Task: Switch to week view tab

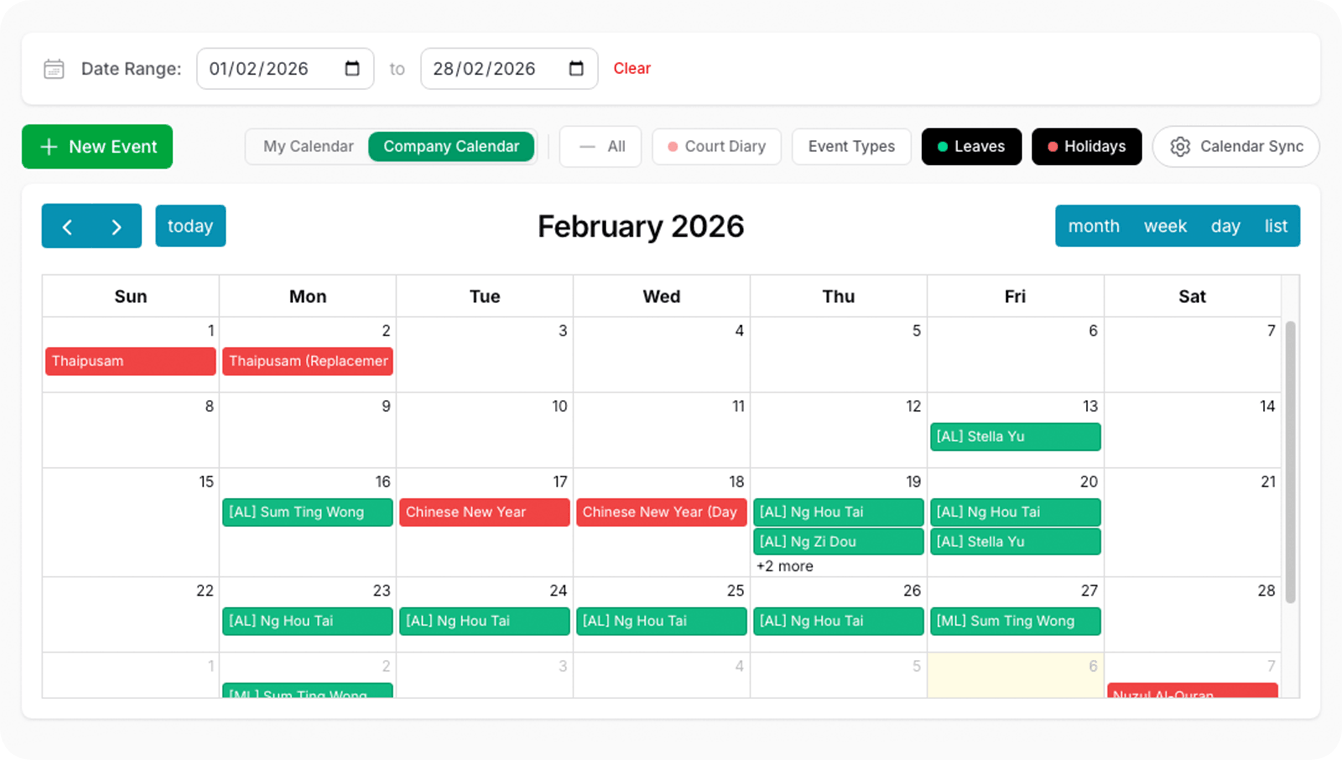Action: tap(1165, 226)
